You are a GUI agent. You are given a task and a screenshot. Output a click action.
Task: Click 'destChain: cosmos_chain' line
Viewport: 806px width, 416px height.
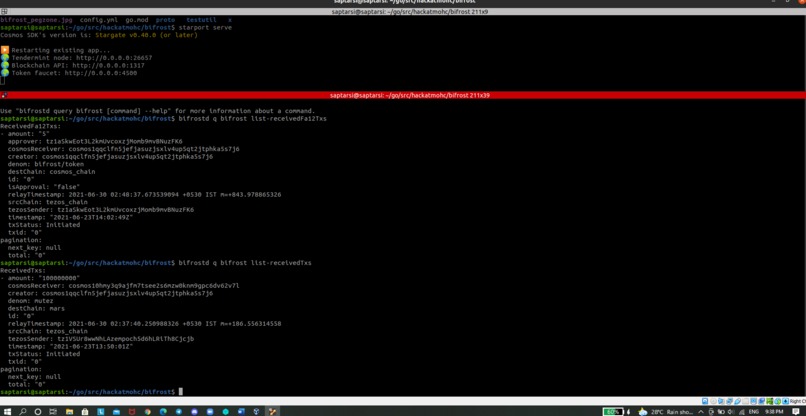[51, 172]
